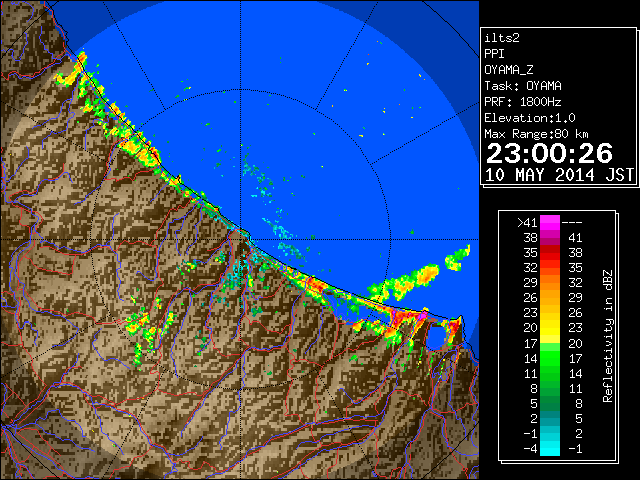Click the 'ilts2' label in info box

click(502, 38)
